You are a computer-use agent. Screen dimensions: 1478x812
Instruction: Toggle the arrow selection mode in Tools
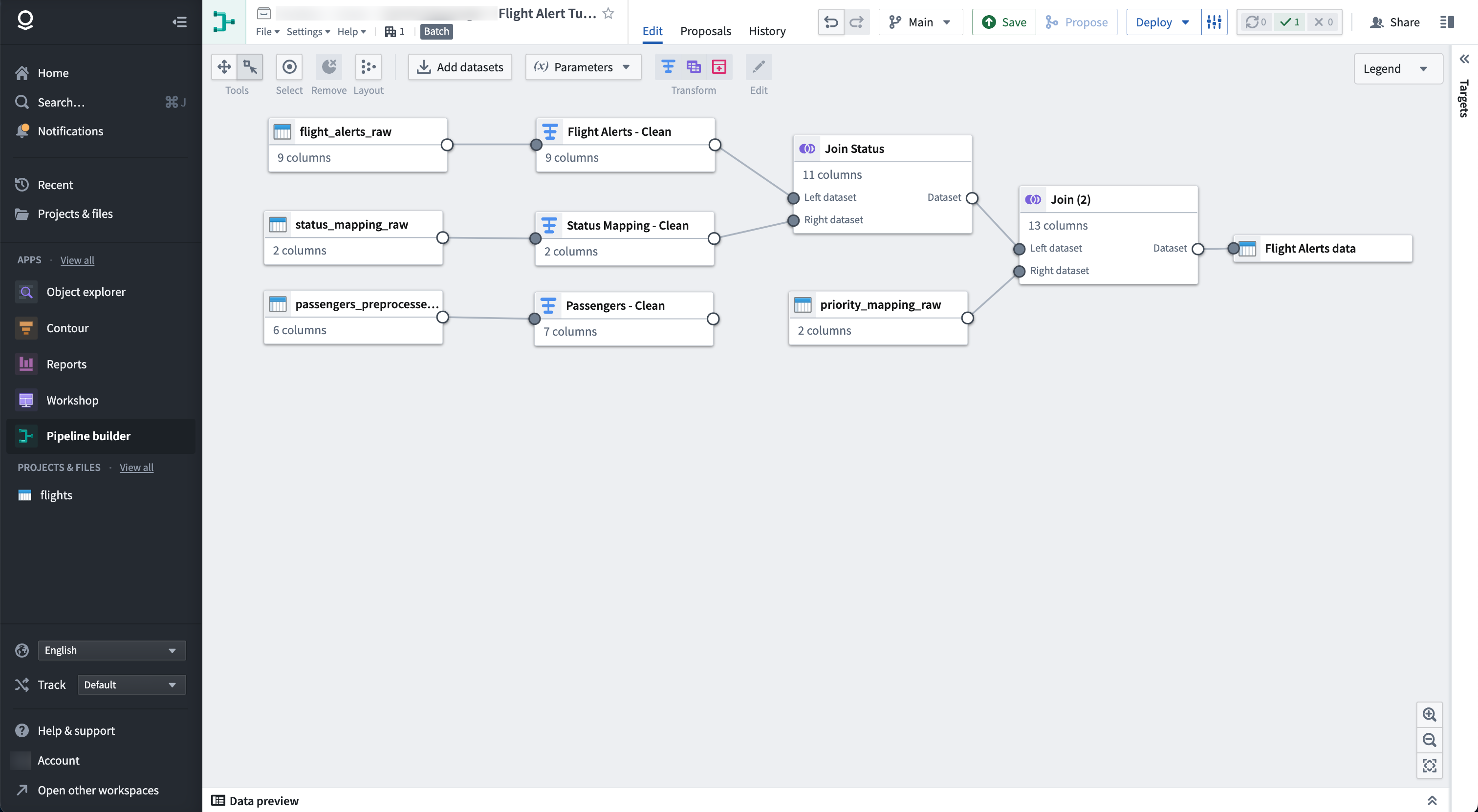pos(250,66)
